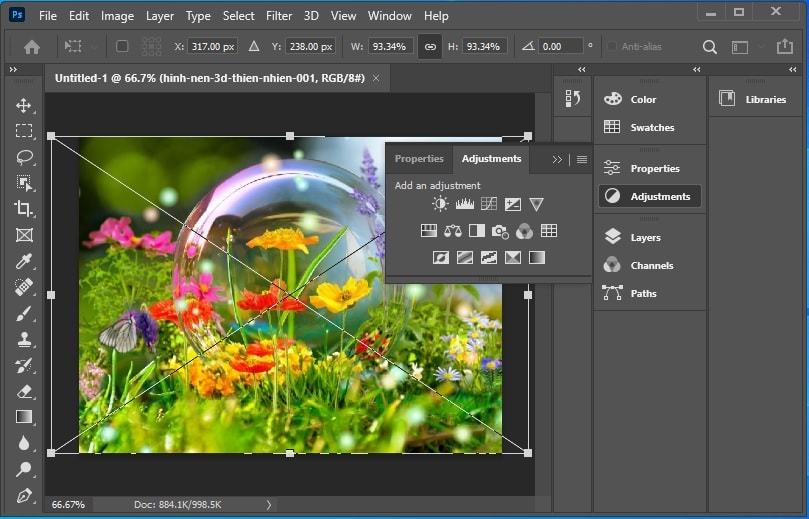The width and height of the screenshot is (809, 519).
Task: Select the Move tool
Action: (24, 106)
